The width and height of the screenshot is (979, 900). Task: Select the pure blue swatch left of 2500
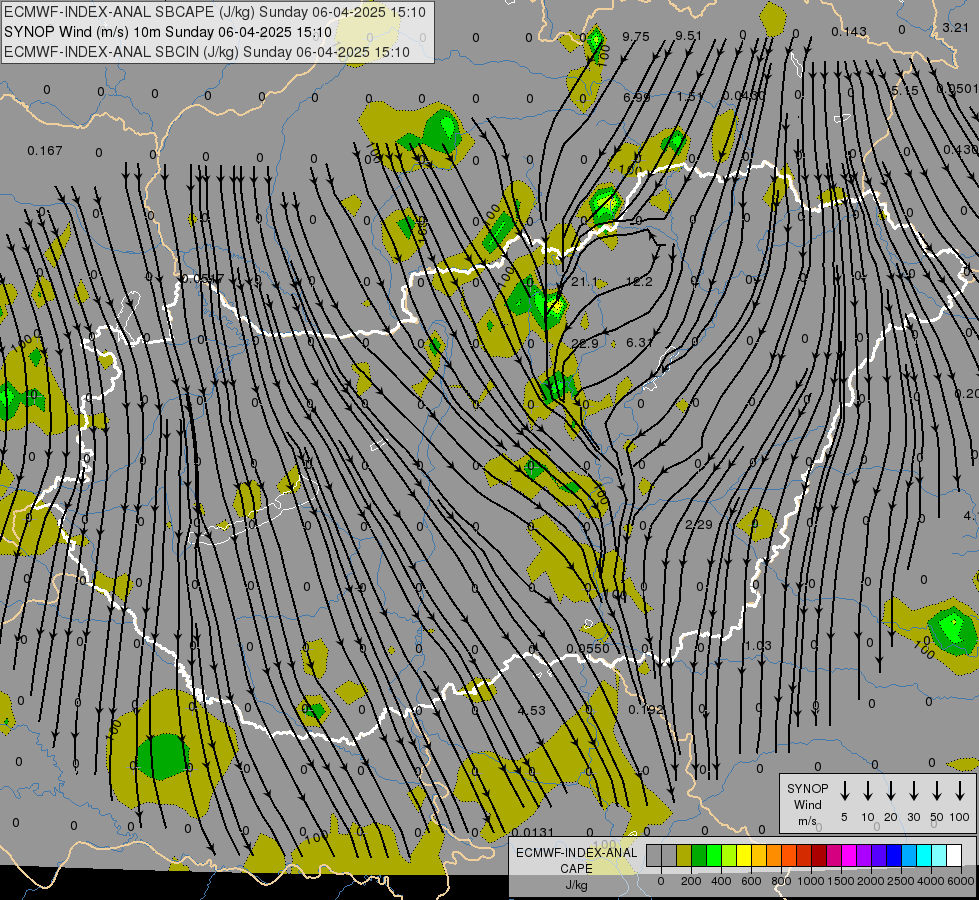pos(894,855)
